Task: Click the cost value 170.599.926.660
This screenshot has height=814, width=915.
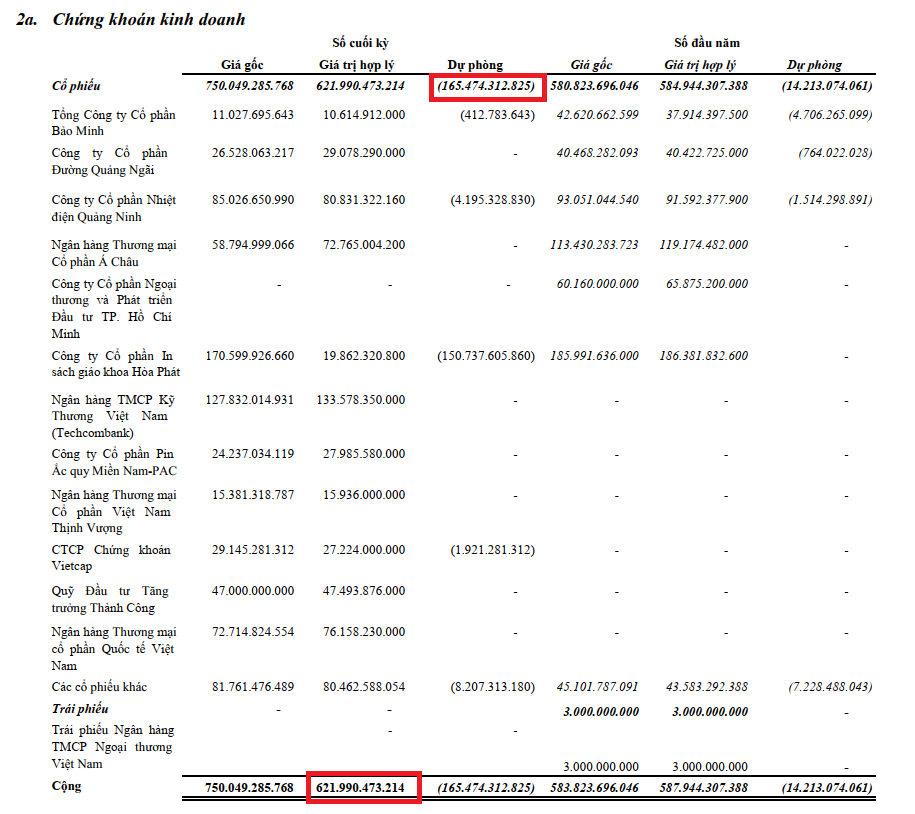Action: (x=249, y=356)
